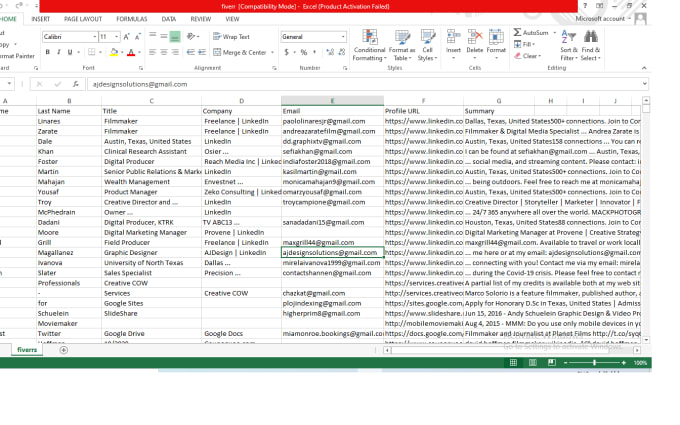Decrease font size
Screen dimensions: 680x425
[137, 37]
